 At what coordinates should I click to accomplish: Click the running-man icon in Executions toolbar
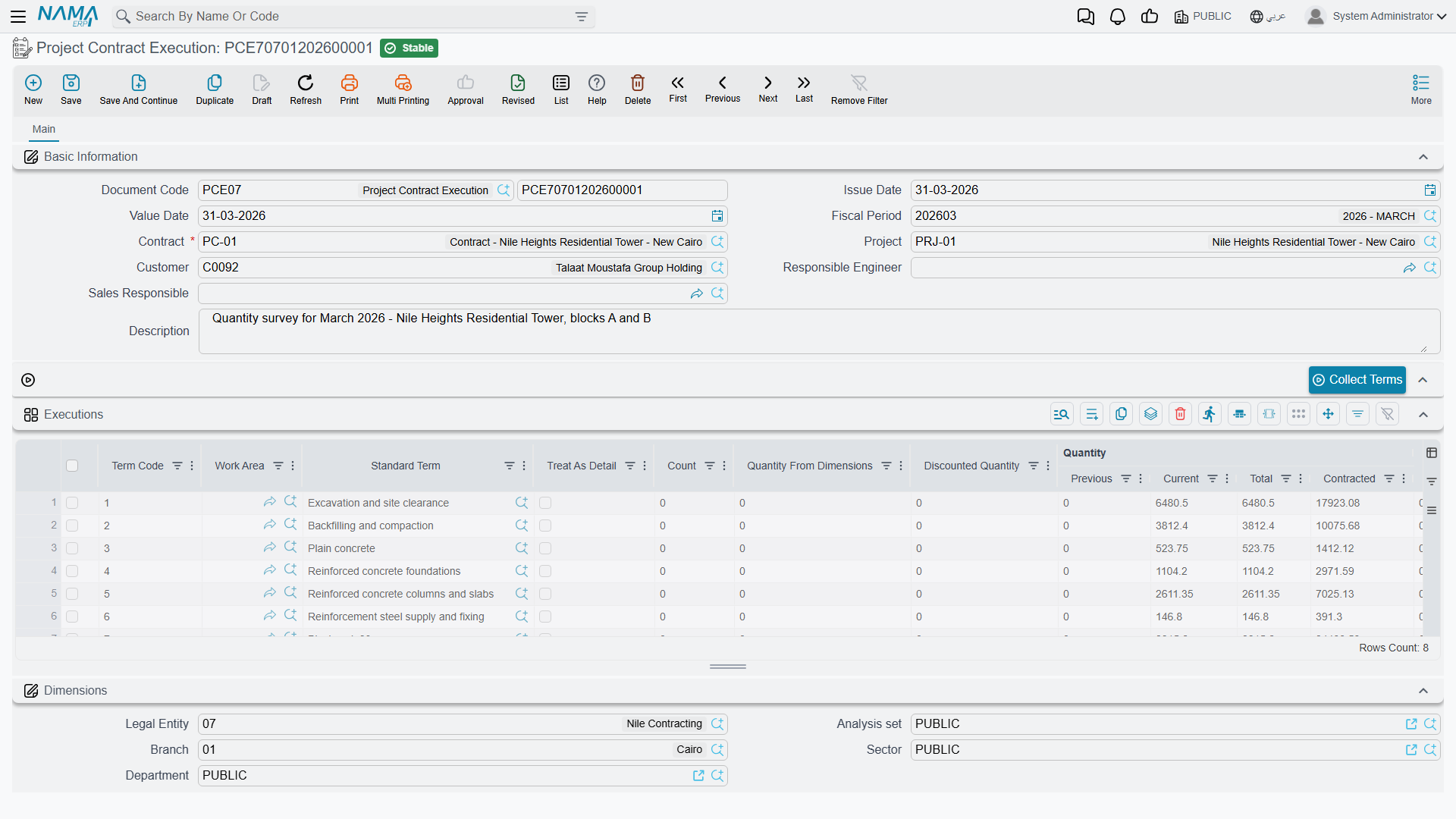point(1210,414)
